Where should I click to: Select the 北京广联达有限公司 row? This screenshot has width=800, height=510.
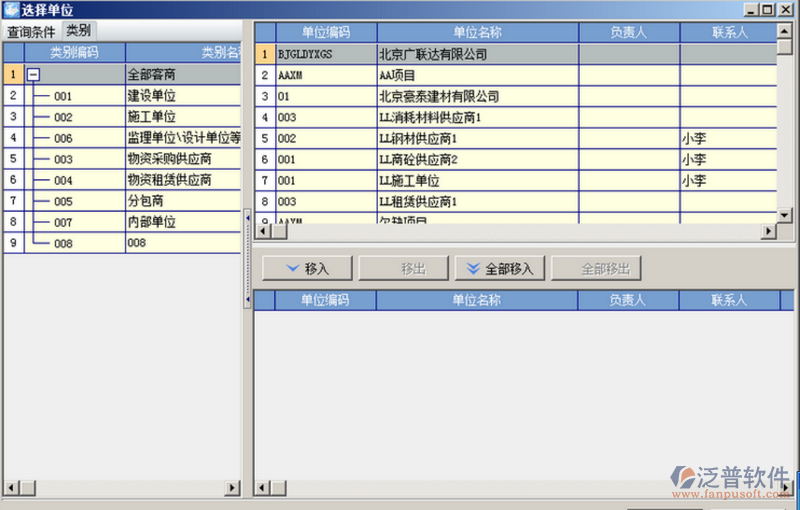[433, 54]
